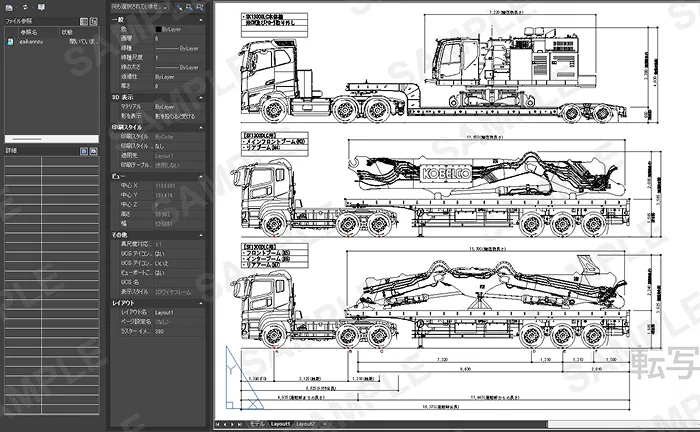Viewport: 700px width, 432px height.
Task: Collapse the 一般 properties section
Action: [x=200, y=20]
